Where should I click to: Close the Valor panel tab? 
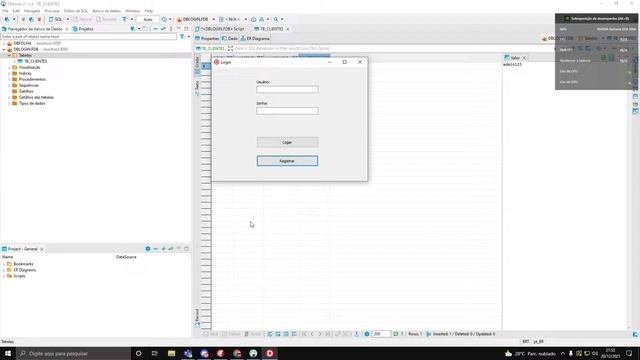[x=524, y=58]
